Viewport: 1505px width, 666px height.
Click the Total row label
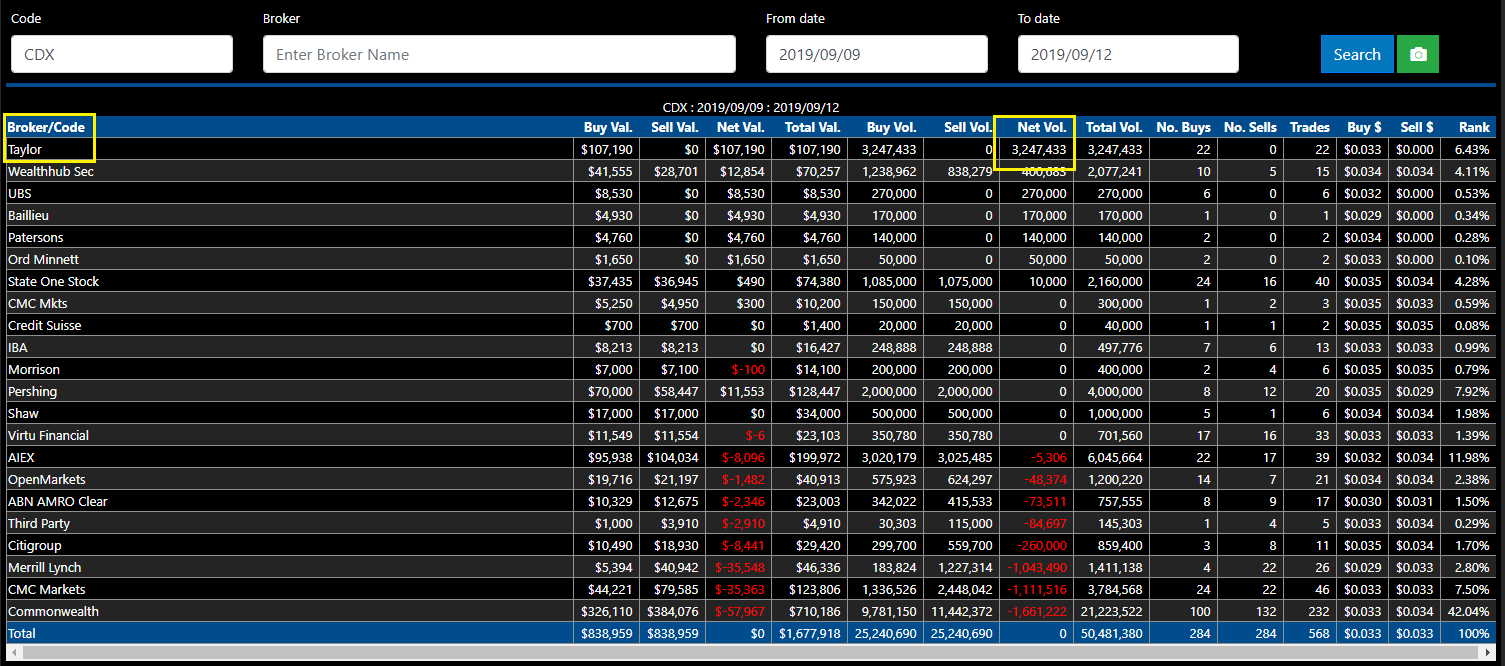(21, 633)
